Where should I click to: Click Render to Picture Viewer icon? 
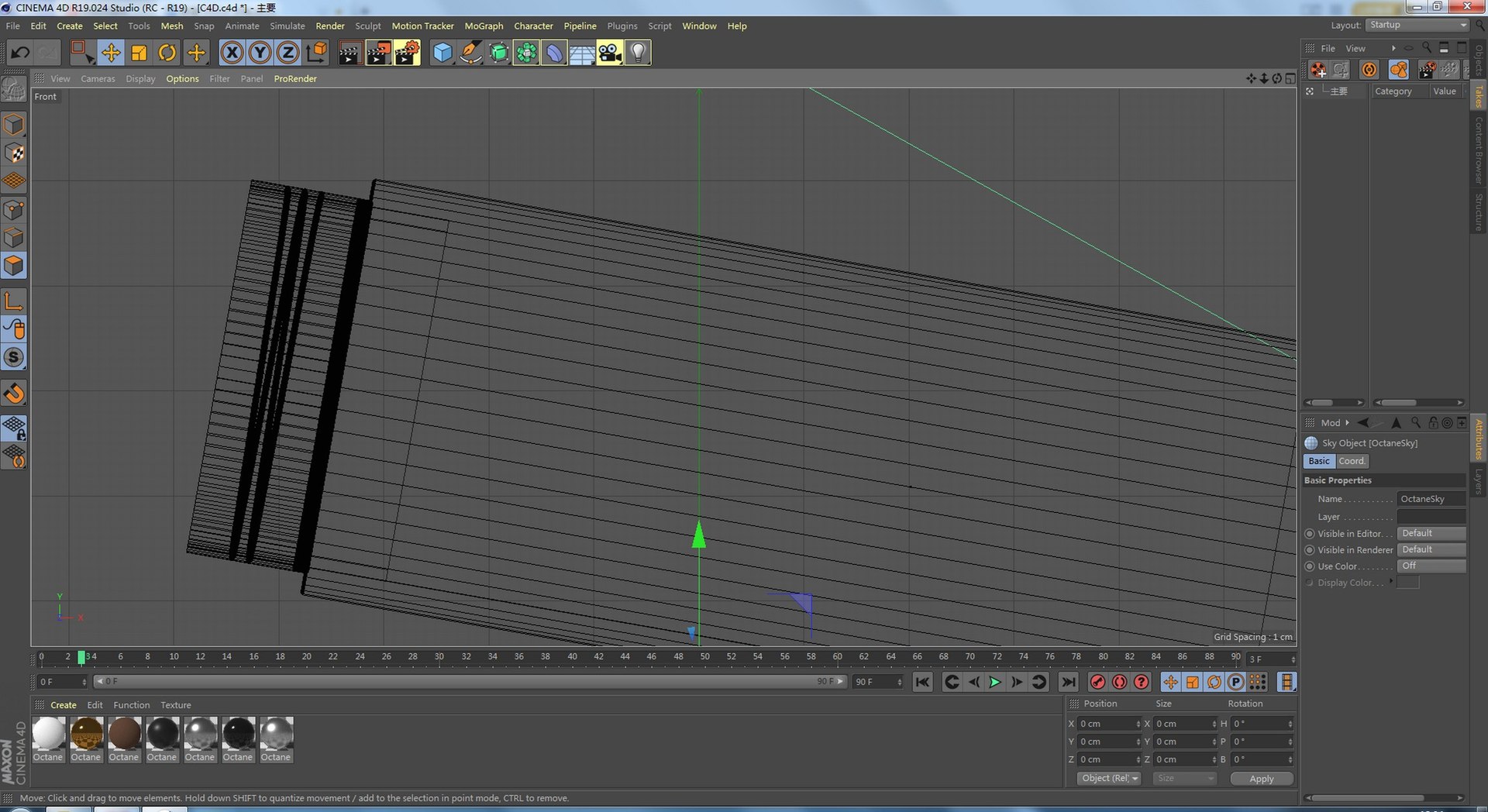coord(378,53)
